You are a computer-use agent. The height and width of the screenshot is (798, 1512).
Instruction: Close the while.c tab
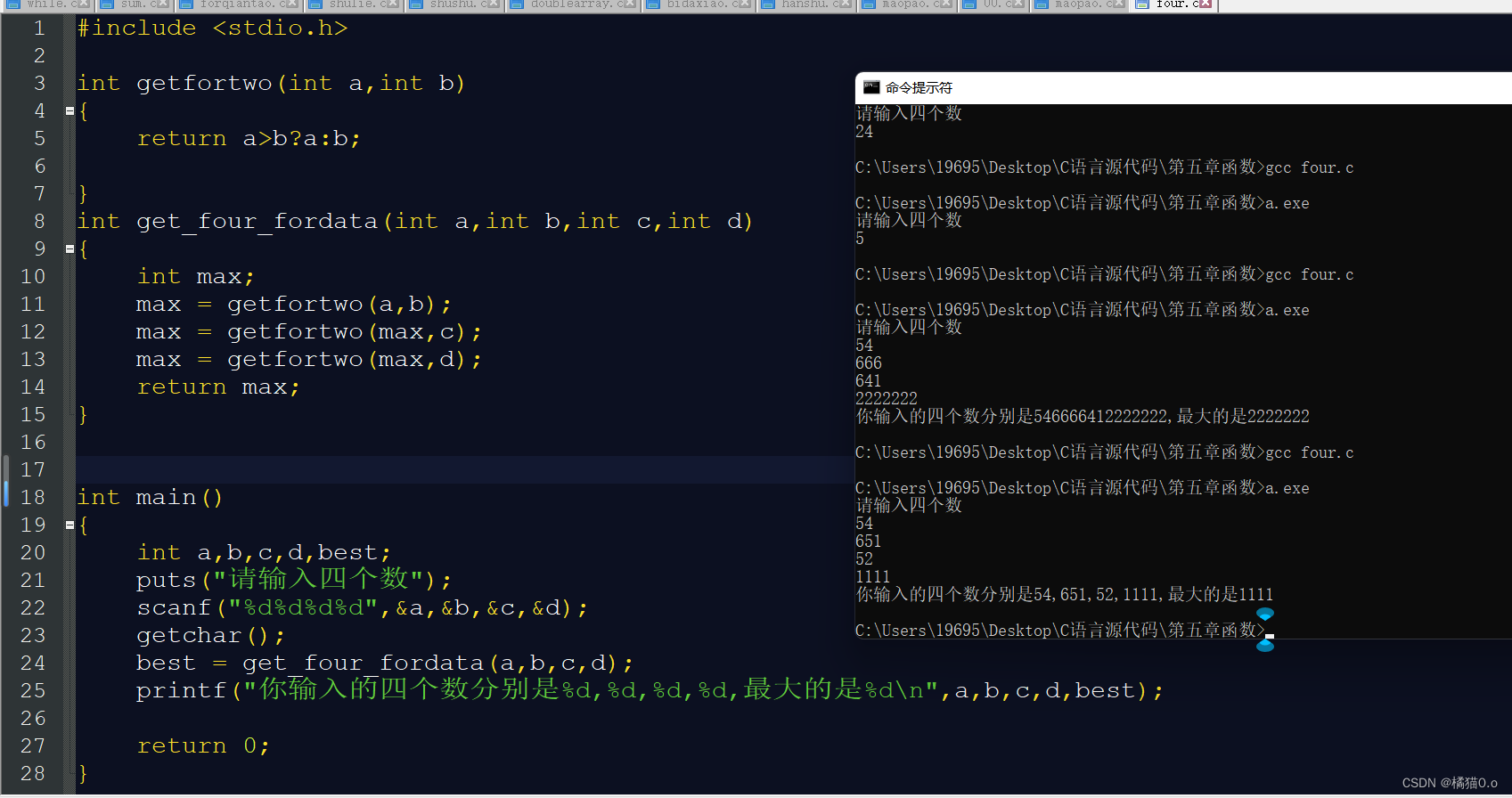point(84,4)
